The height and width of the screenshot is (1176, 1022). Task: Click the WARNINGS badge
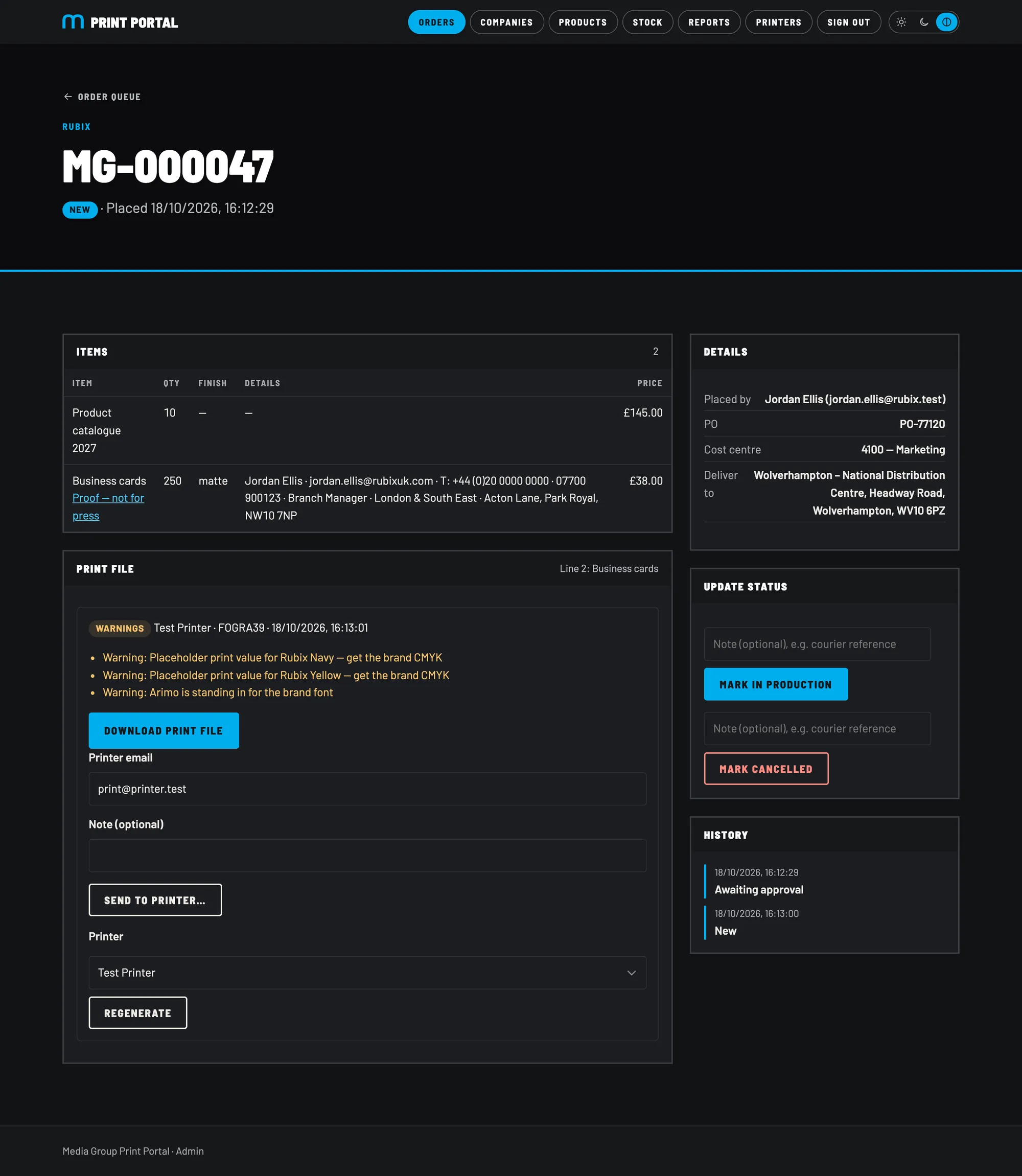pos(120,628)
